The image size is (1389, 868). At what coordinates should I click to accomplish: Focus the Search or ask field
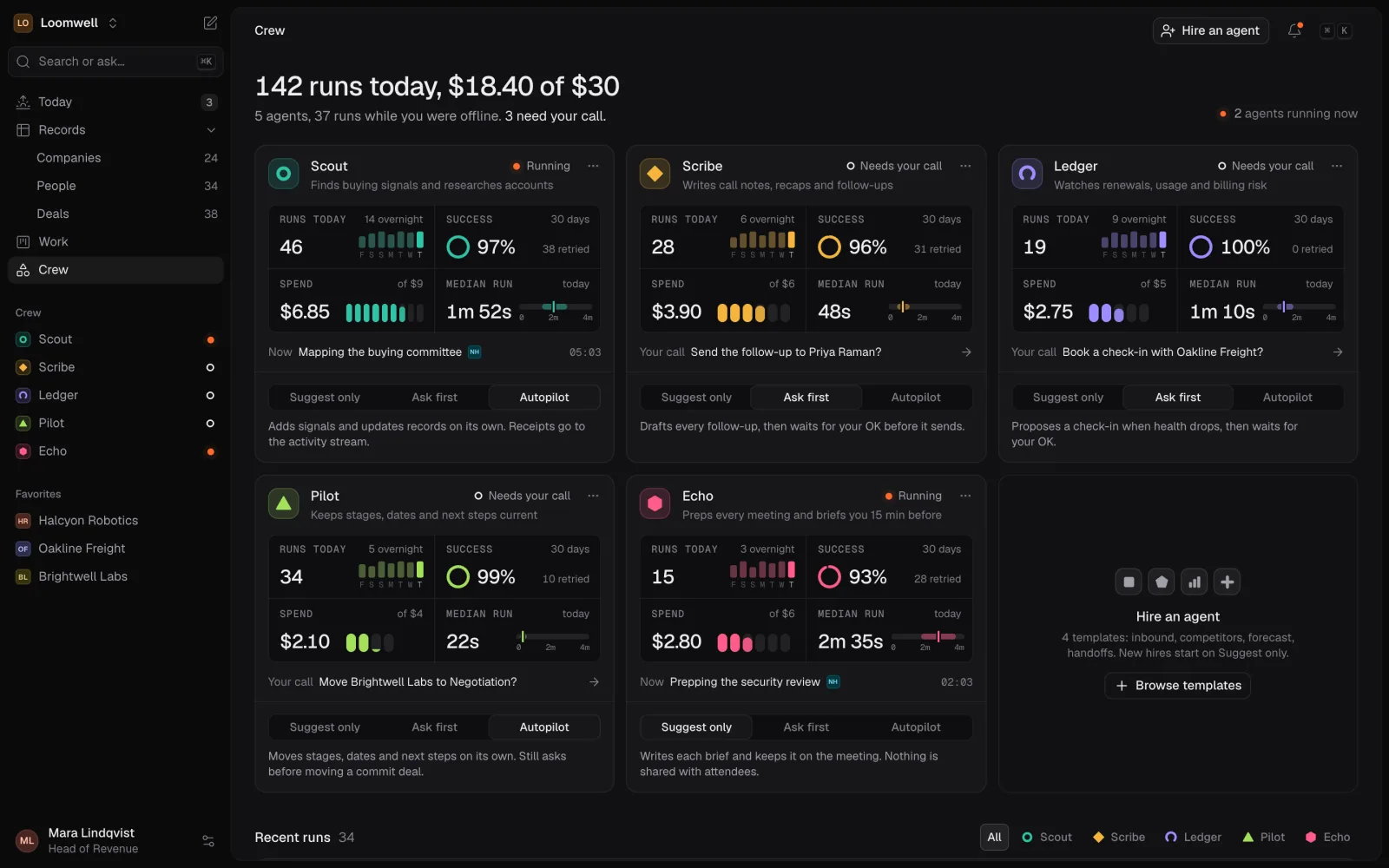[115, 62]
